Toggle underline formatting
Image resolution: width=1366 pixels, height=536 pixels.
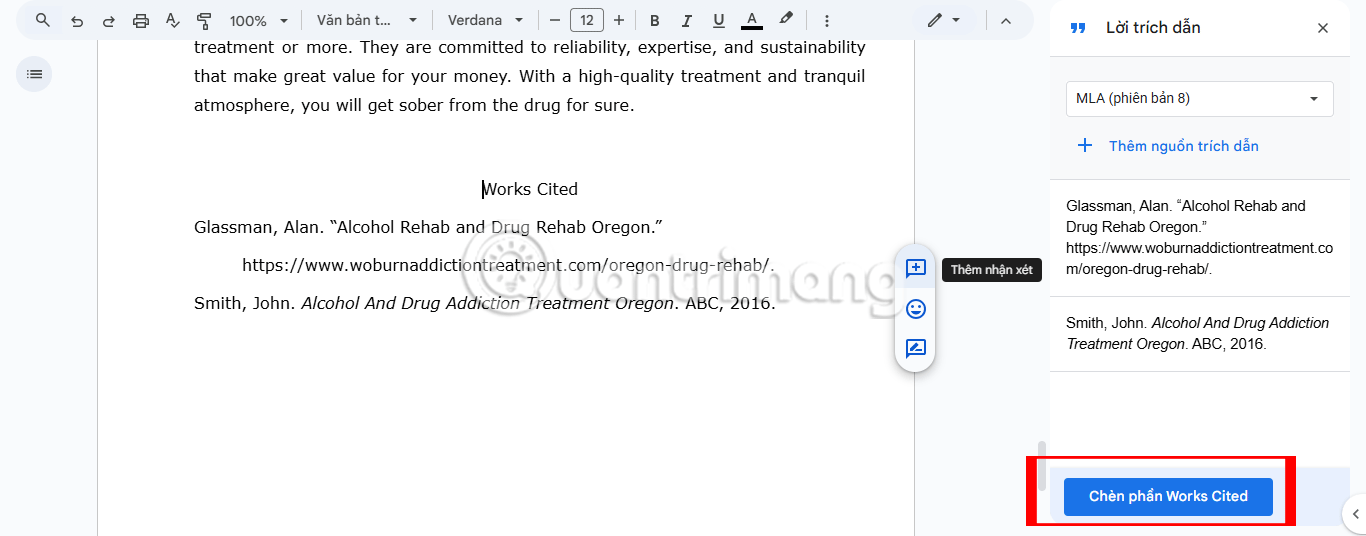(x=718, y=20)
